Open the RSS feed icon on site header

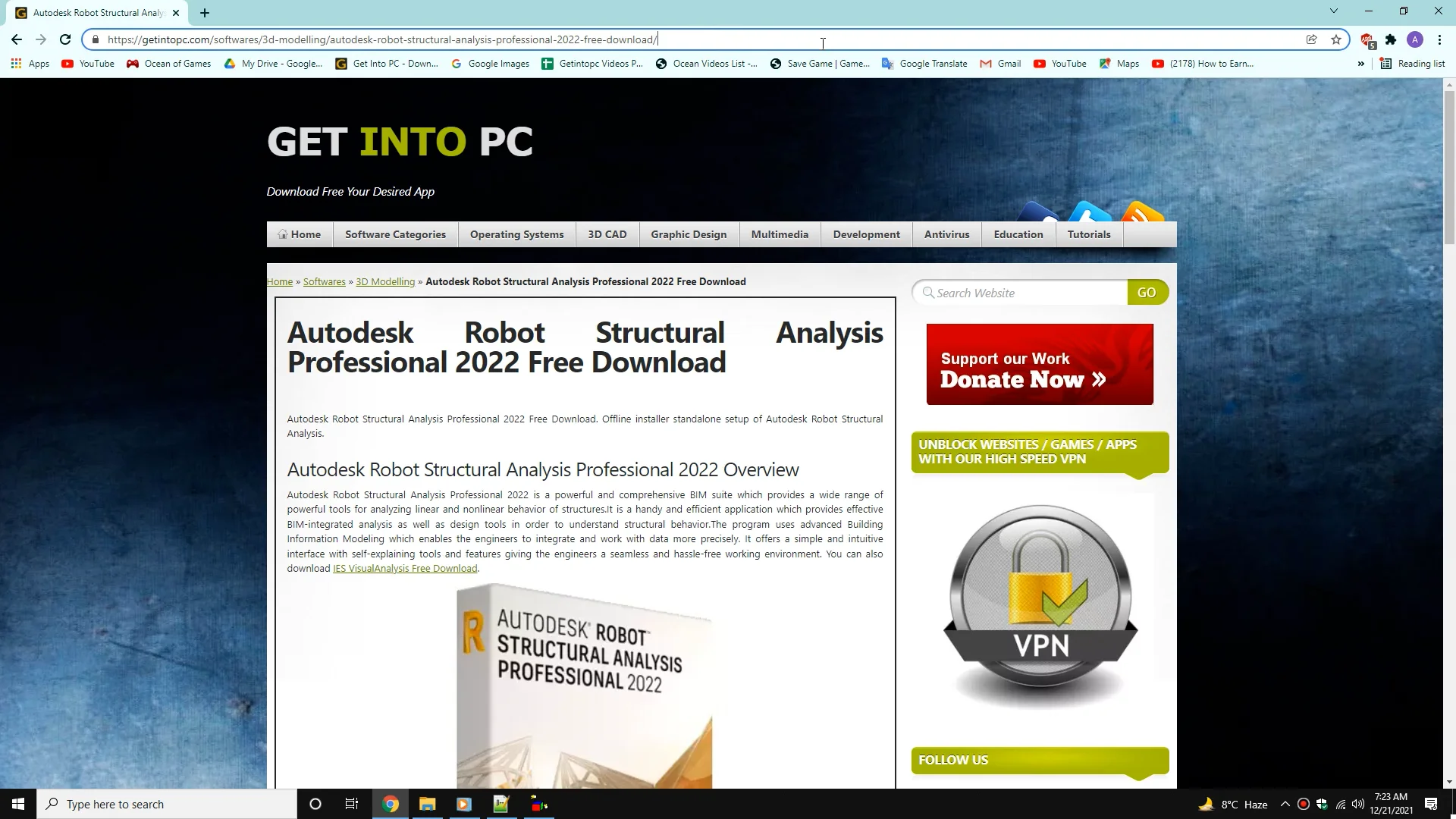click(1142, 212)
